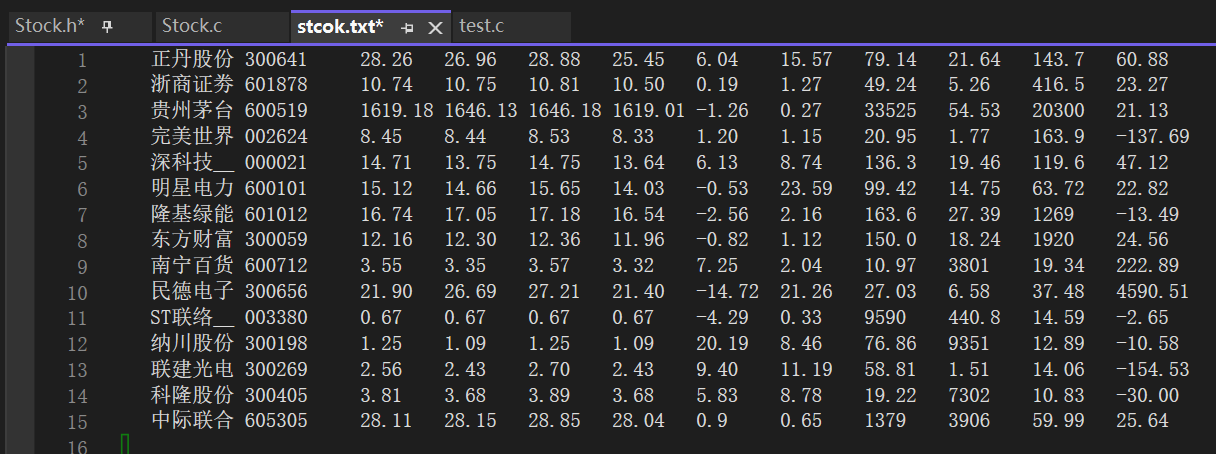Click stock code 605305
1216x454 pixels.
click(276, 421)
